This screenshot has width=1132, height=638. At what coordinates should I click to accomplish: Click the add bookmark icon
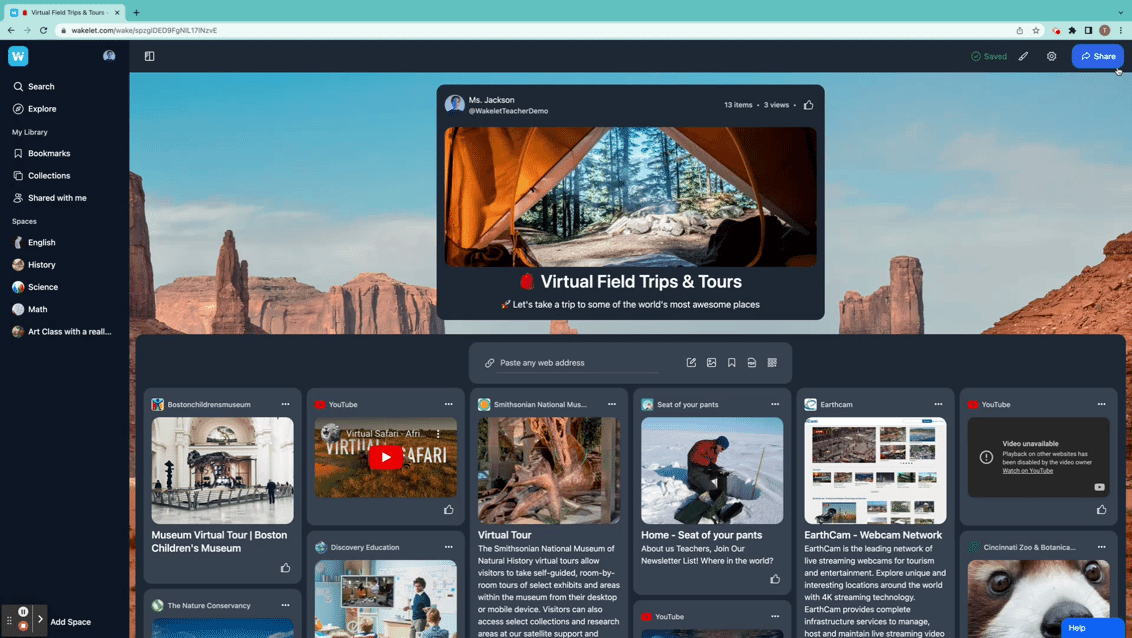click(x=731, y=362)
